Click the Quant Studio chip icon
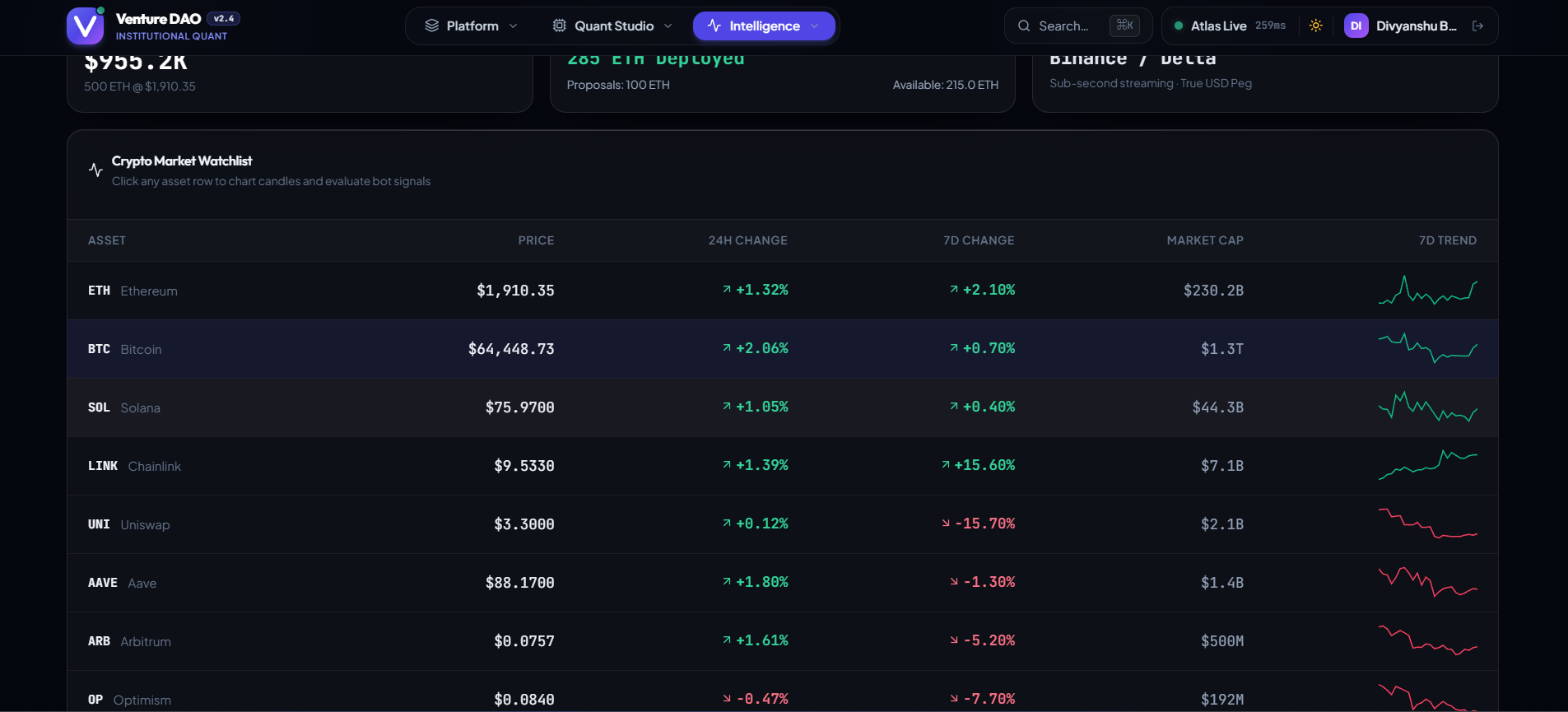 [560, 26]
